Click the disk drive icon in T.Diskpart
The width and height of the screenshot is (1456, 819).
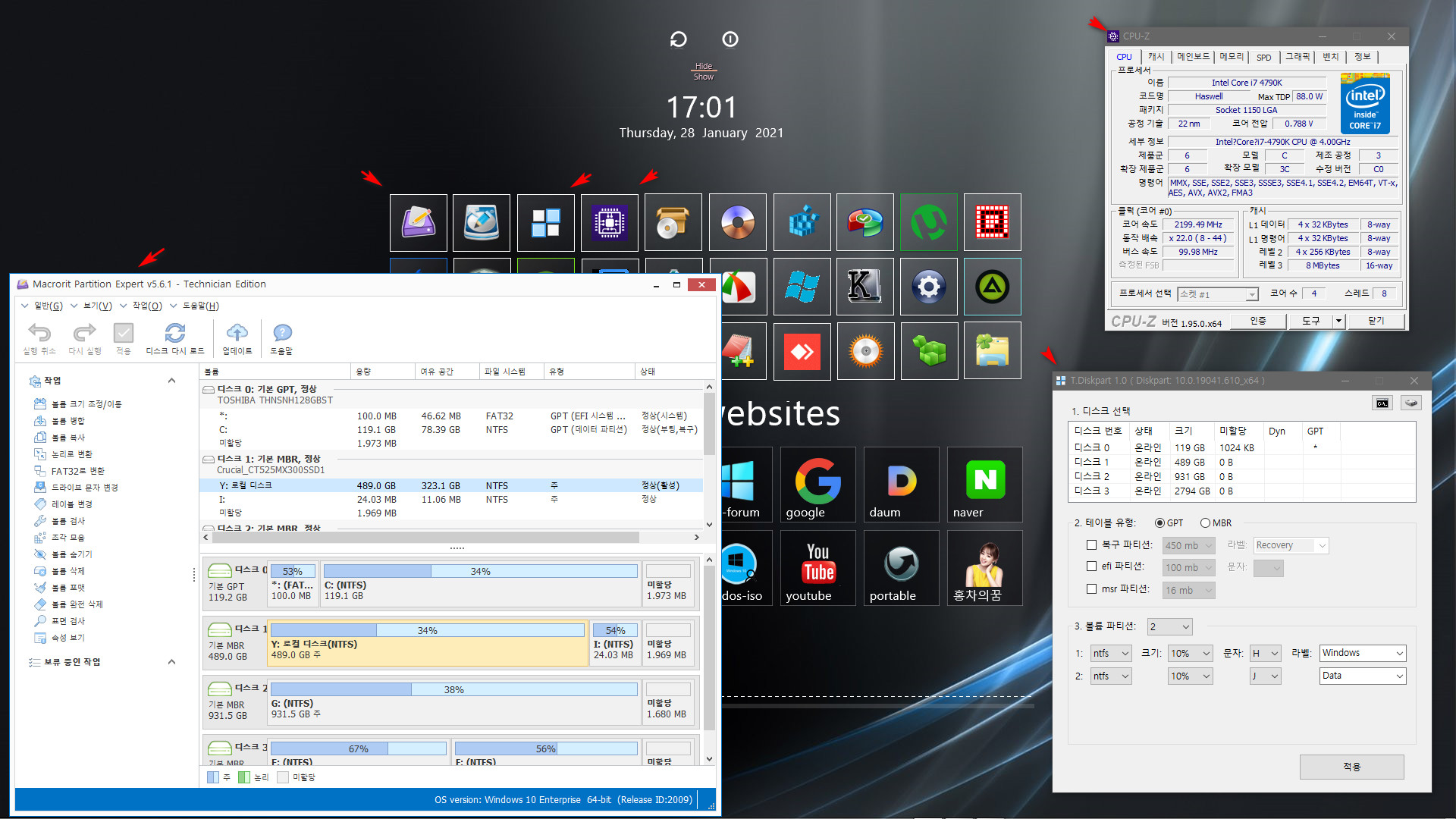(x=1410, y=403)
